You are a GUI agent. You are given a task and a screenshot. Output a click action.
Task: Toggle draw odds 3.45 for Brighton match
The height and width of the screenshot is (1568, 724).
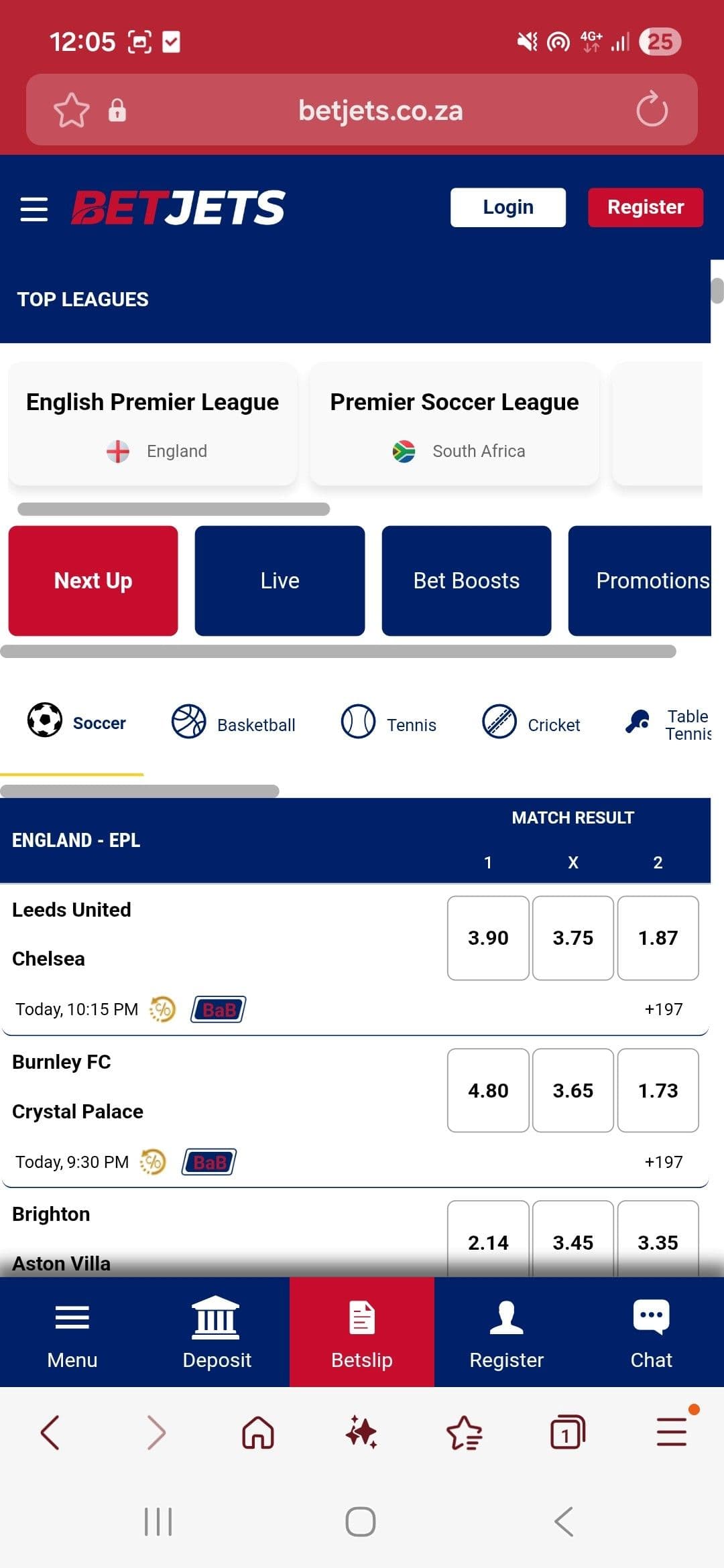tap(572, 1242)
